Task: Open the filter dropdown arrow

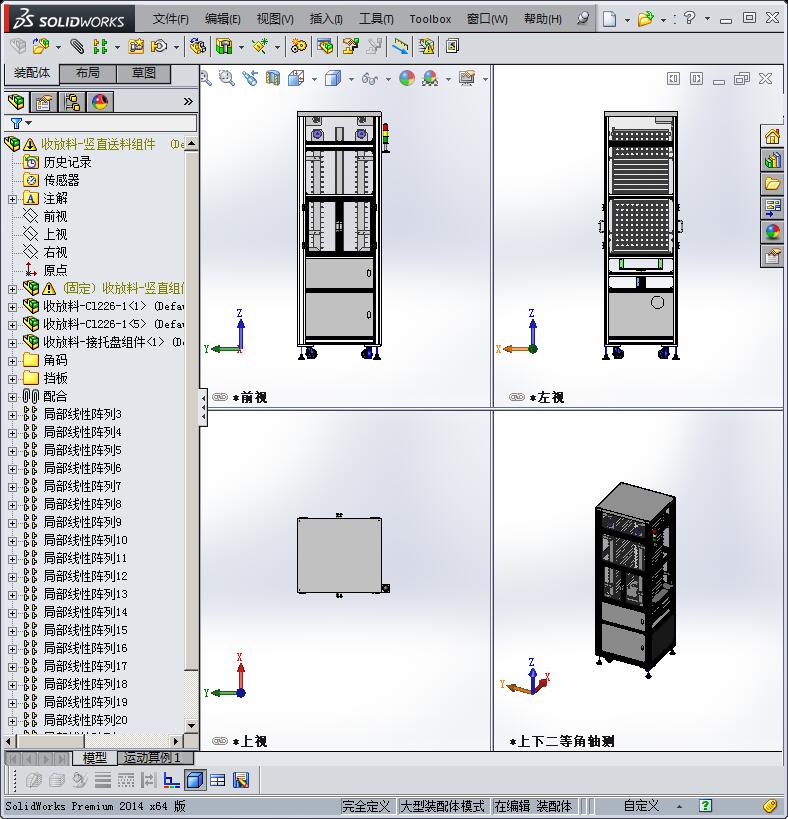Action: [29, 123]
